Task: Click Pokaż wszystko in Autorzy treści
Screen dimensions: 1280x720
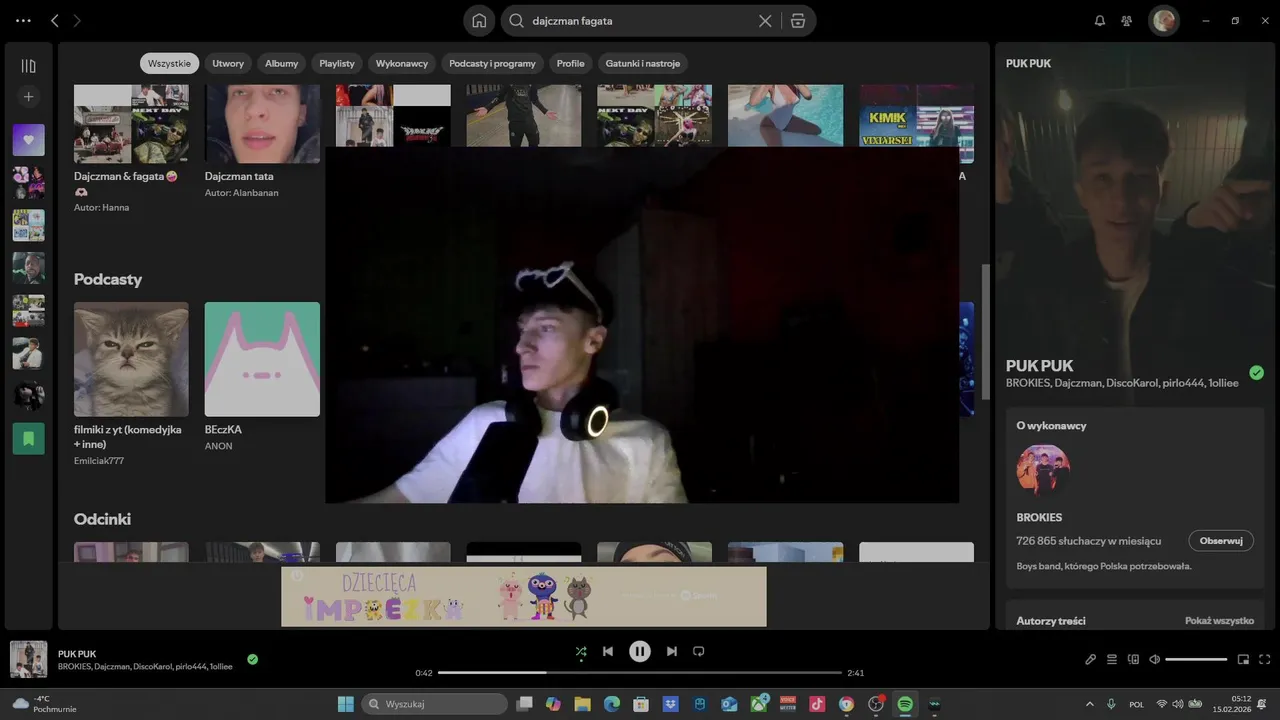Action: [1219, 621]
